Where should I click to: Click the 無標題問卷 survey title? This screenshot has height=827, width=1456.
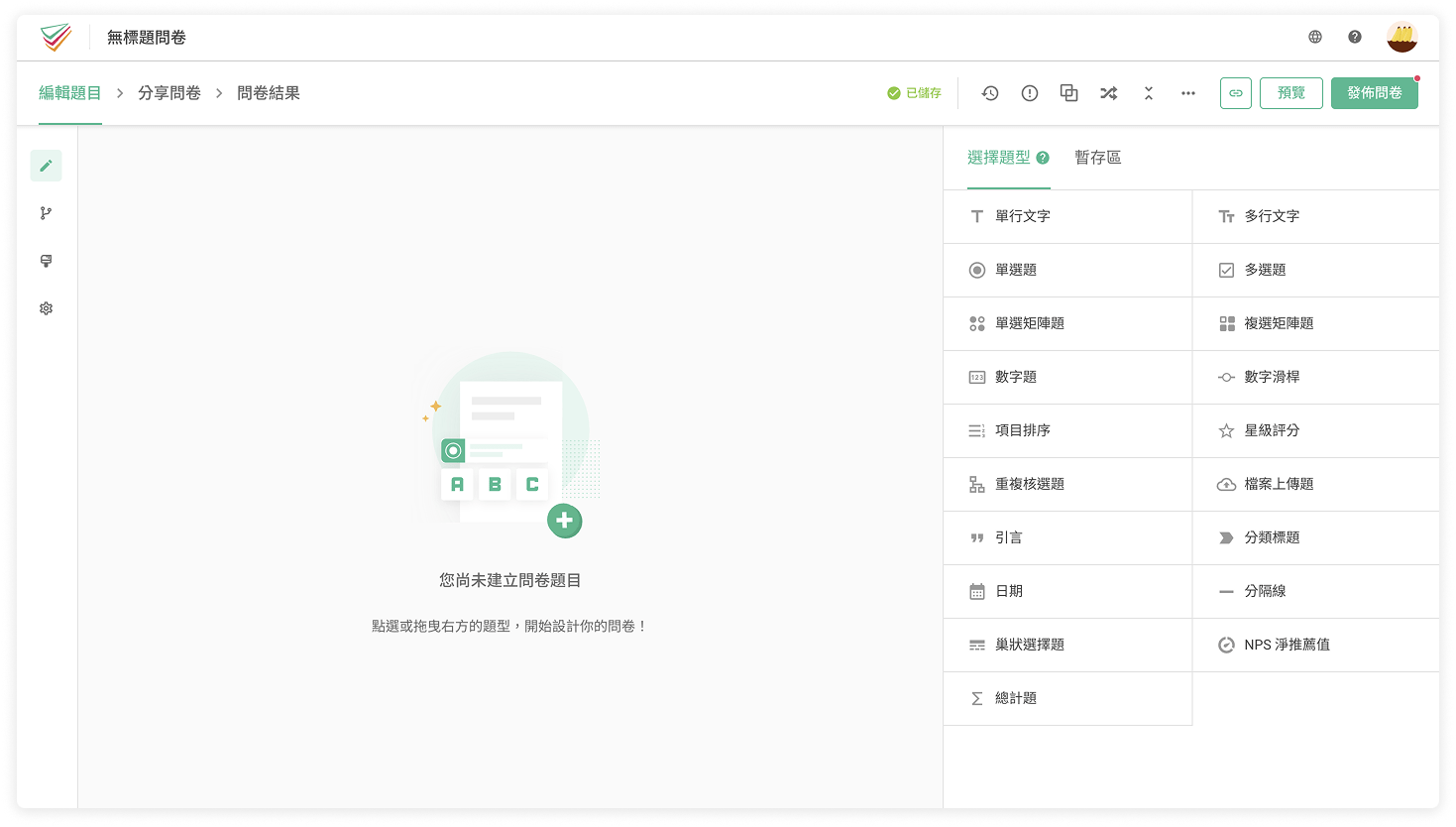click(x=147, y=38)
